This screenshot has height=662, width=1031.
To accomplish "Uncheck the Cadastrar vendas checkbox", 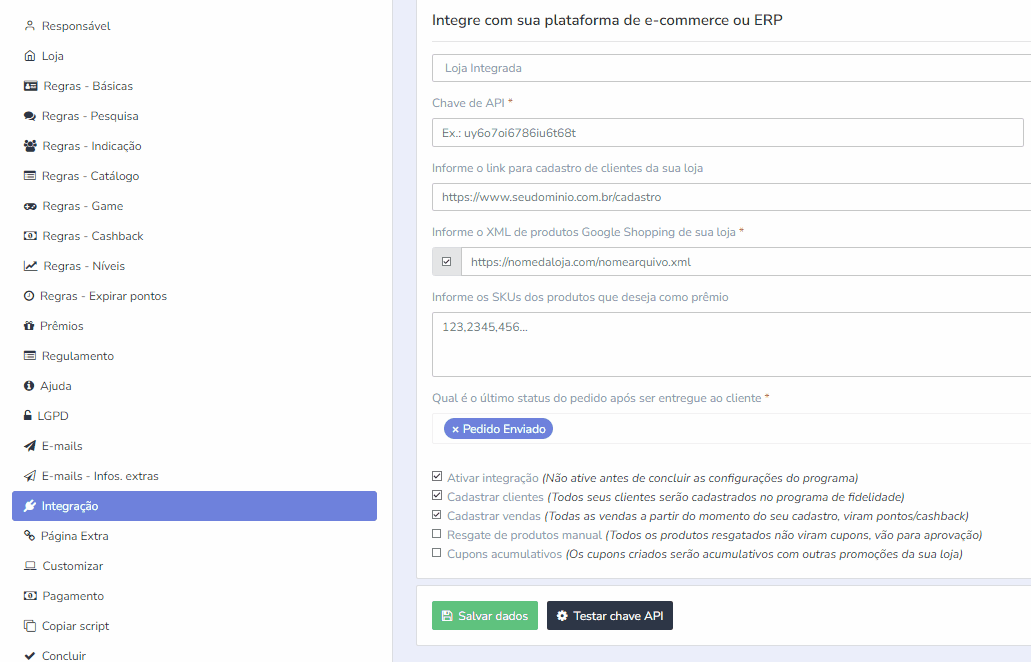I will [437, 514].
